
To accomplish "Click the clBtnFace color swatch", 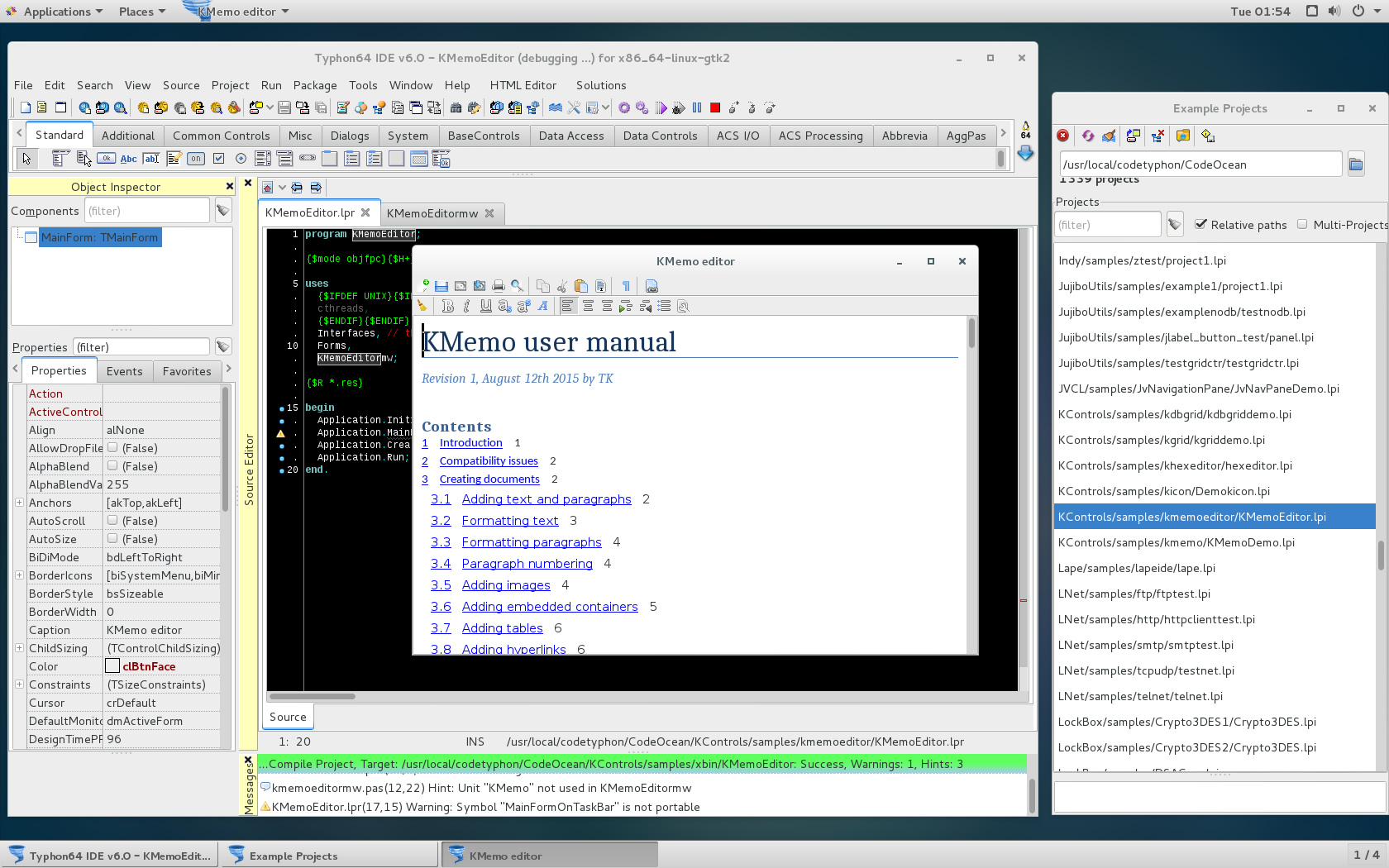I will (x=112, y=666).
